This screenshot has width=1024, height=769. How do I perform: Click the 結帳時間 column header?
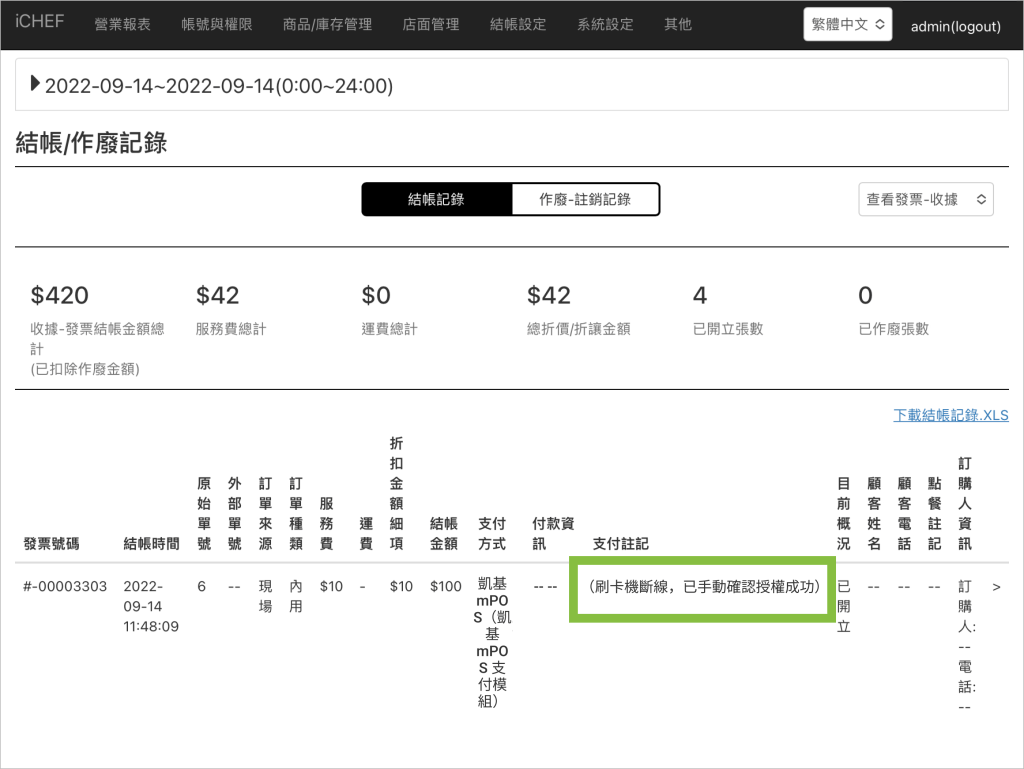click(x=151, y=544)
